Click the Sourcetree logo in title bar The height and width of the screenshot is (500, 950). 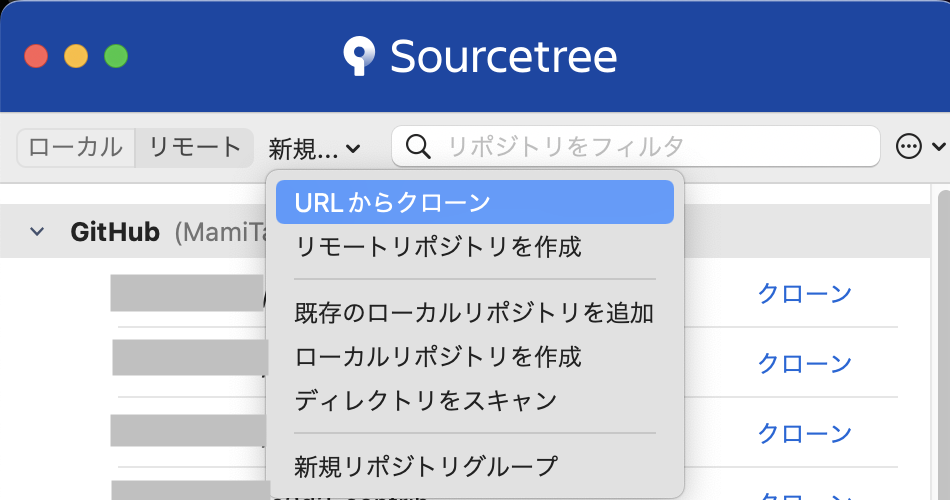(x=358, y=56)
